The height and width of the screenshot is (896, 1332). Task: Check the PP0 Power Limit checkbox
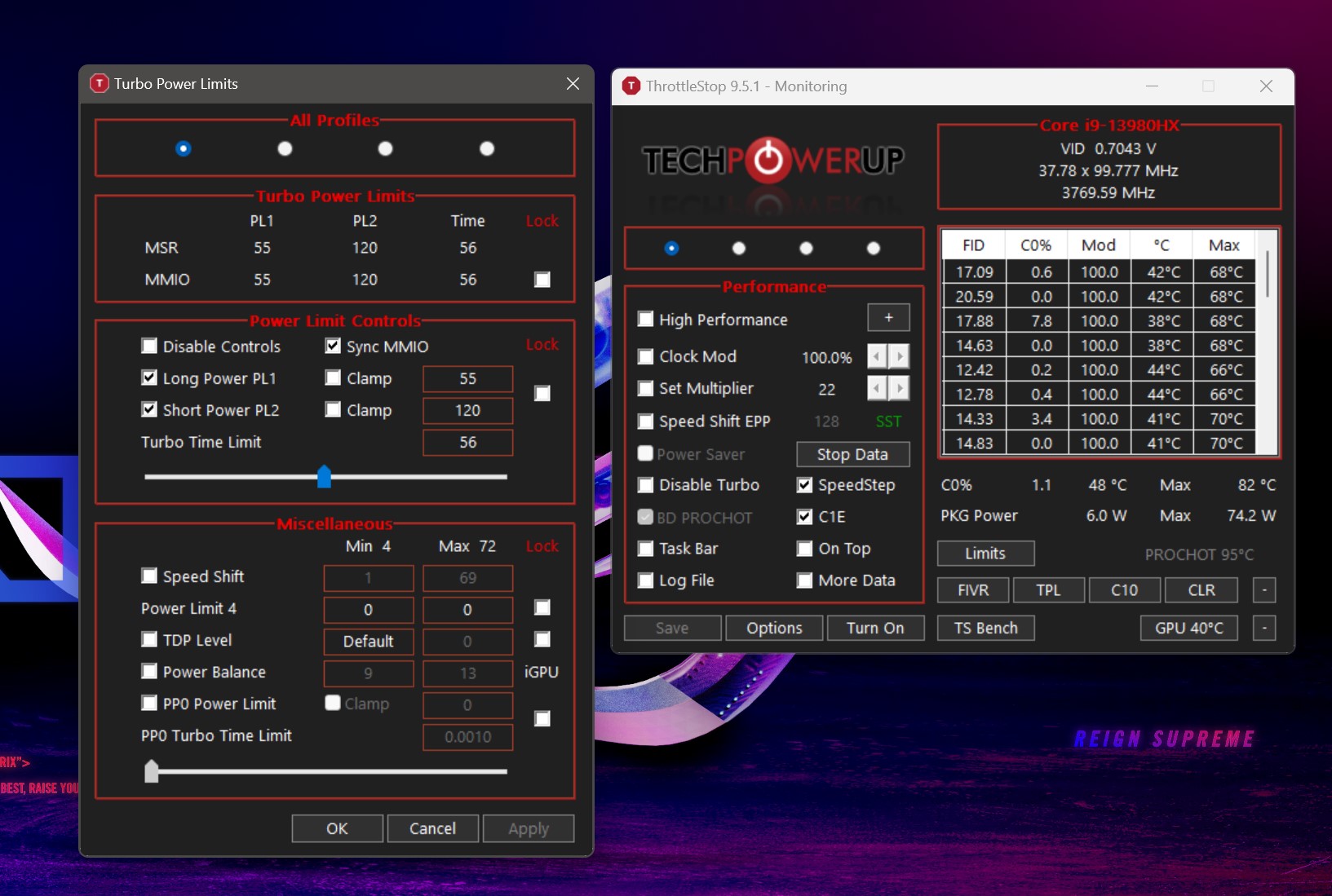(149, 703)
